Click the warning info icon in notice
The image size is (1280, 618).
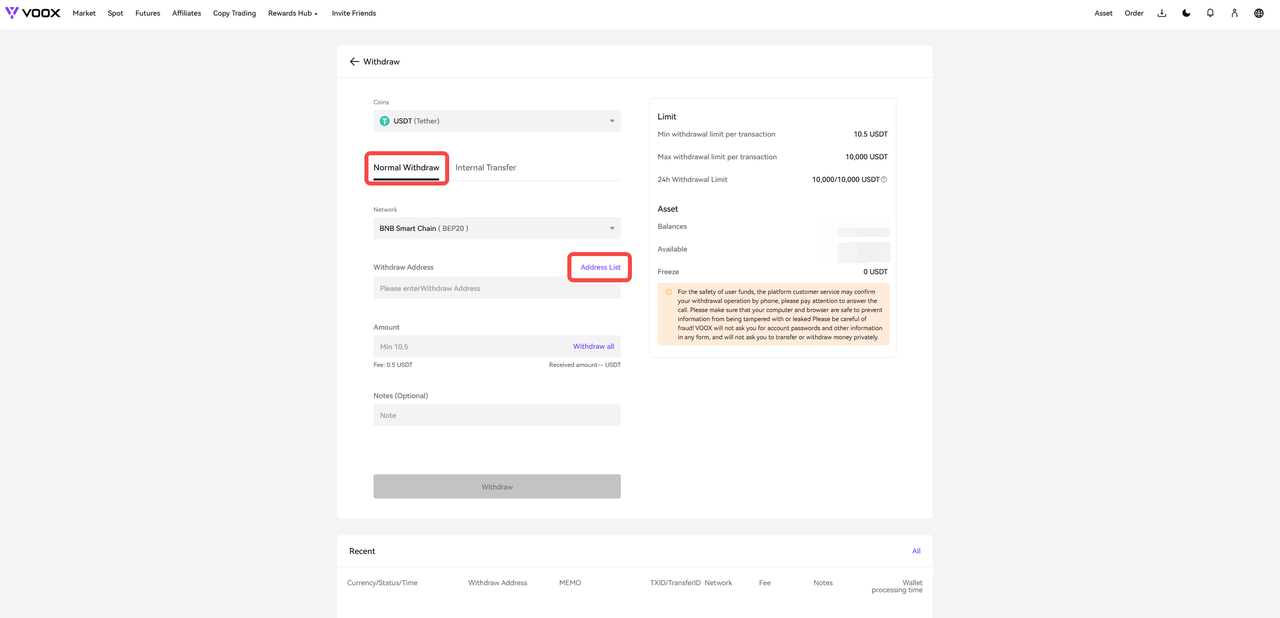(x=668, y=292)
